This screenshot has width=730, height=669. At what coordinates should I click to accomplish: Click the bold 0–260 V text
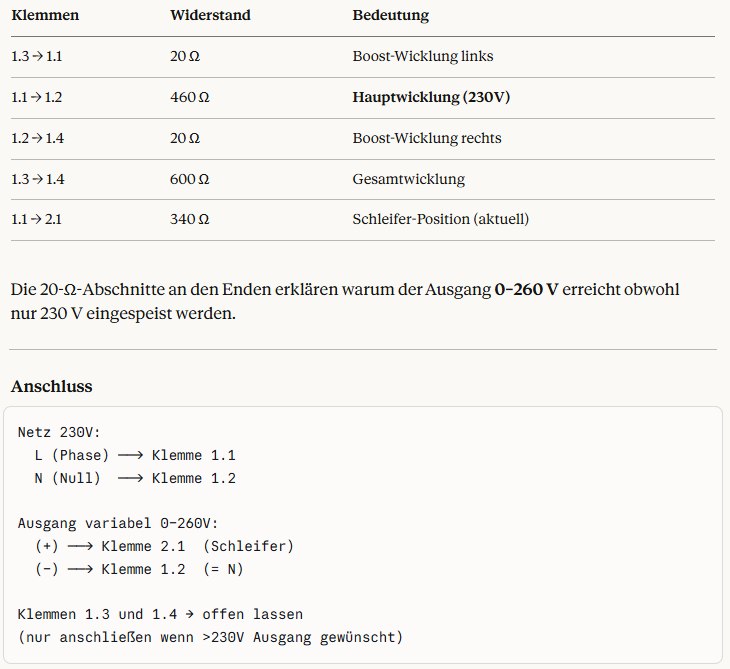526,290
